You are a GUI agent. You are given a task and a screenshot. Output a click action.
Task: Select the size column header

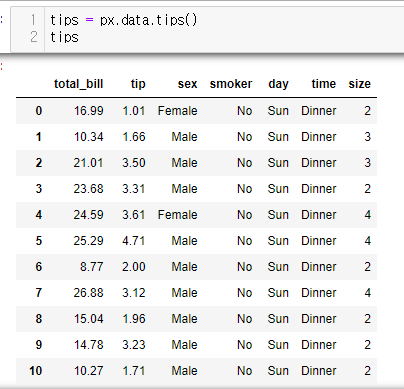coord(359,84)
